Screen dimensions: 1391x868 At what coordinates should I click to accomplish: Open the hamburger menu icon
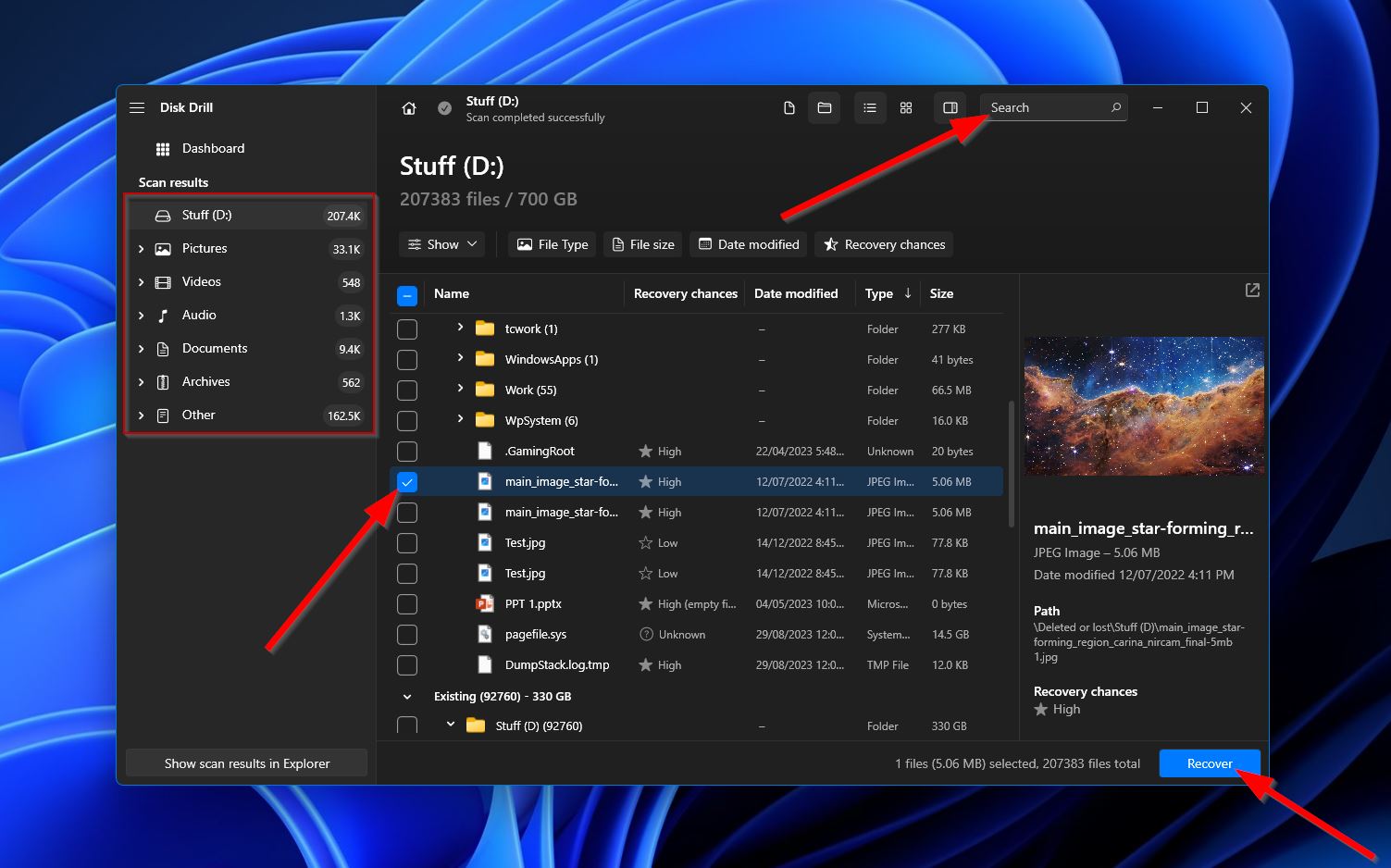coord(137,107)
